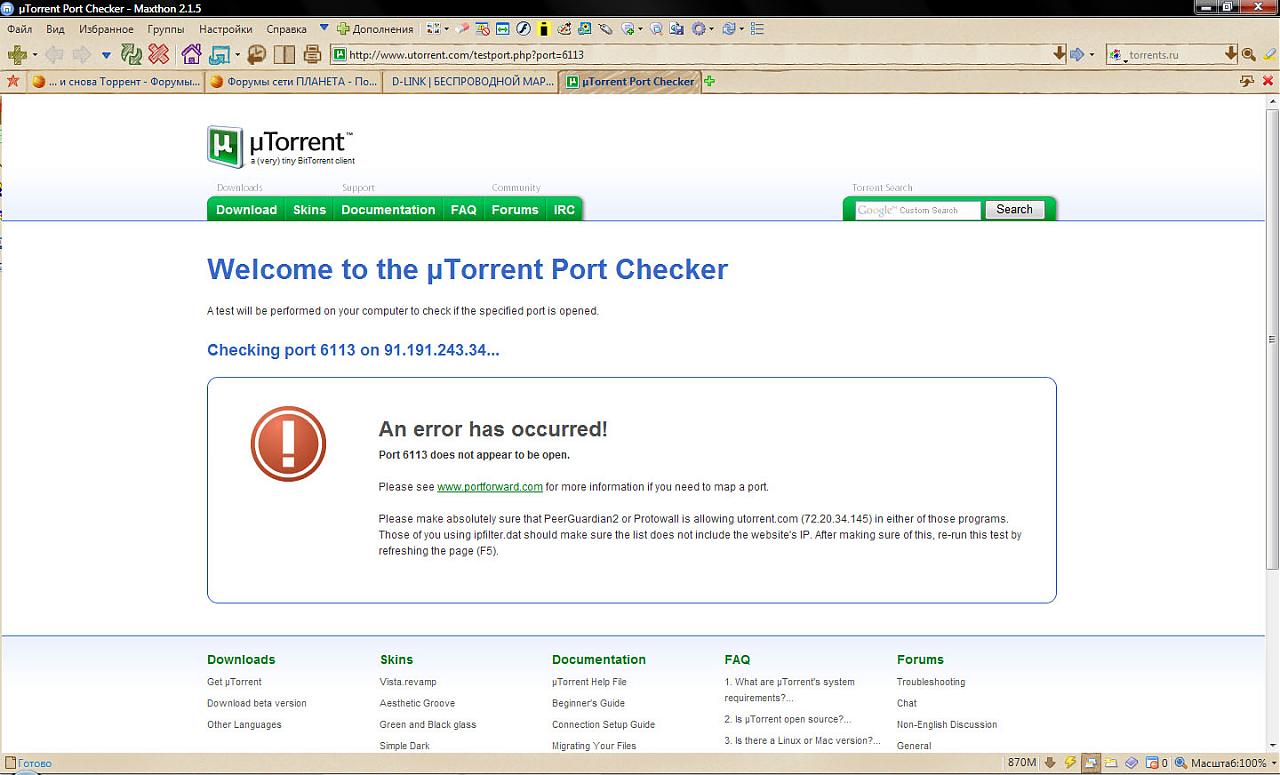Open the Группы menu
Screen dimensions: 1280x775
point(166,29)
